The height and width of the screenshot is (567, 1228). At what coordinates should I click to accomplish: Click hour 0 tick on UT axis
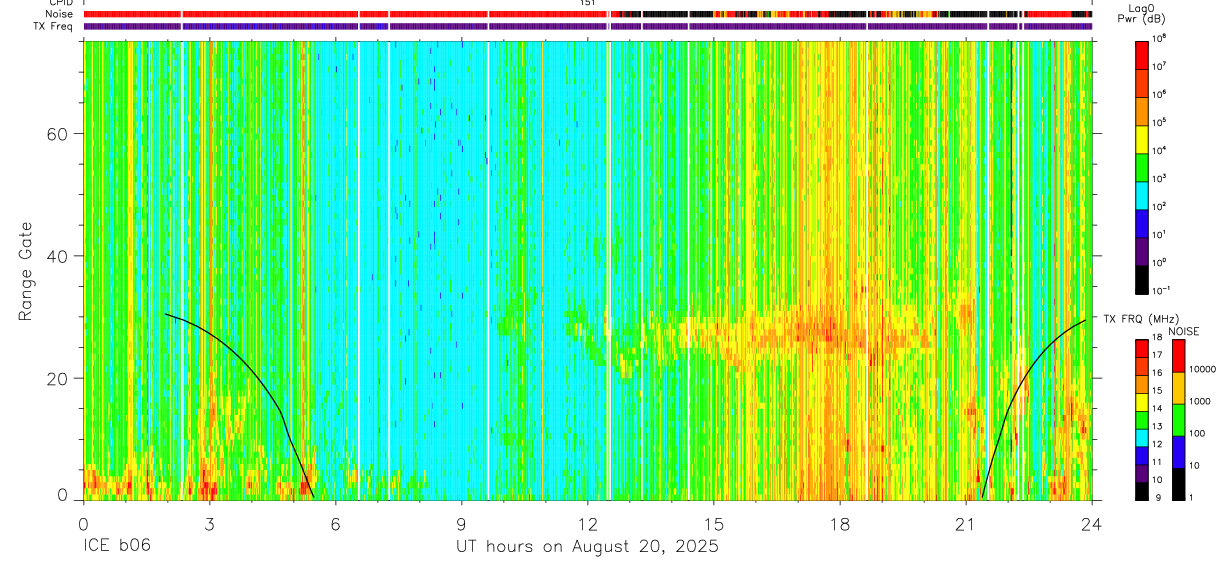point(83,523)
